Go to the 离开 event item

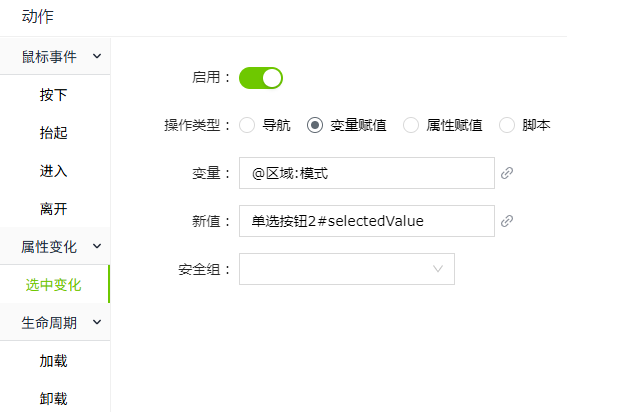tap(54, 209)
